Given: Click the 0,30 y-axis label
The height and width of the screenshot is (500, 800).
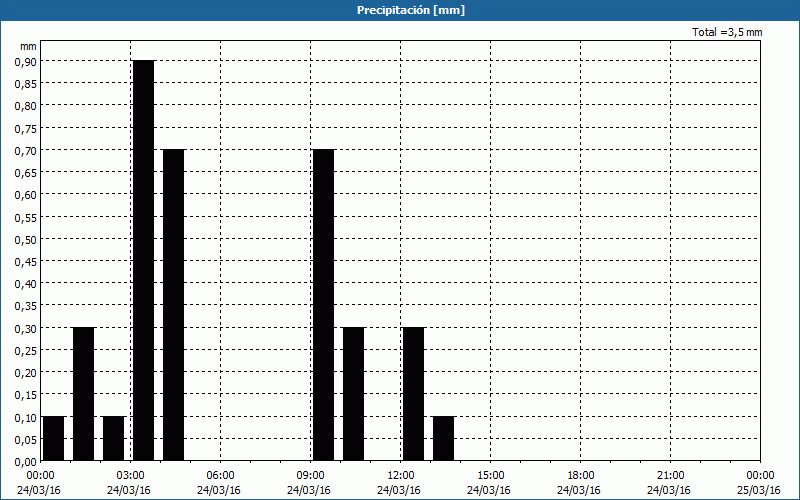Looking at the screenshot, I should [x=26, y=328].
